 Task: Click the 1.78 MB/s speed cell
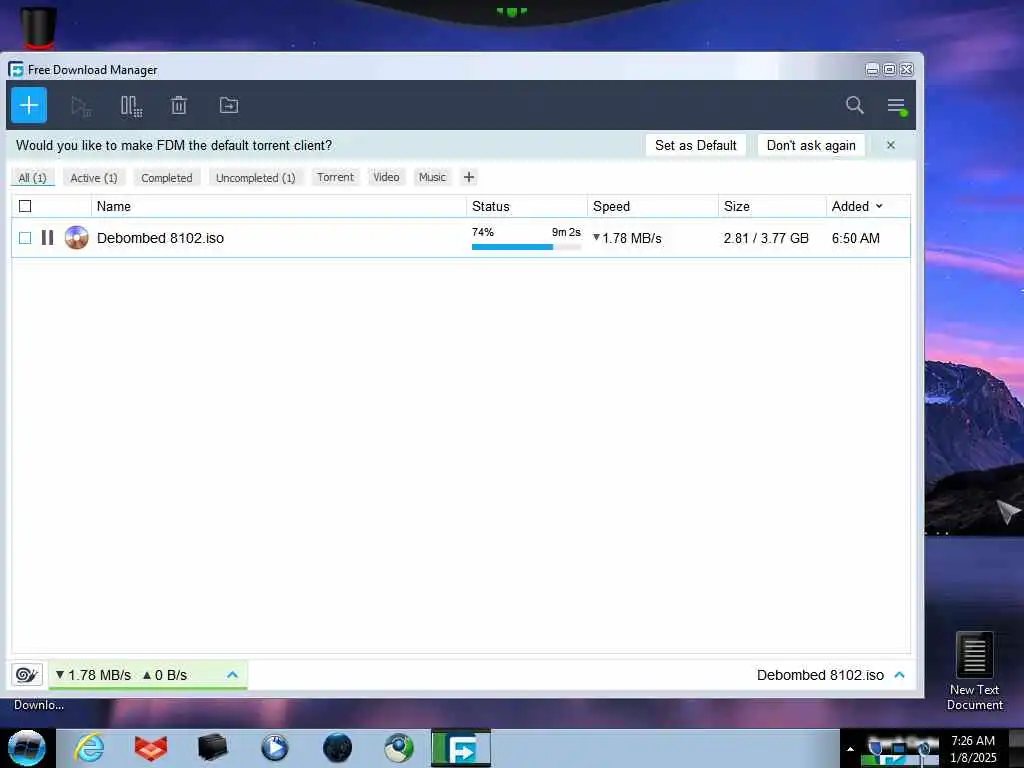pyautogui.click(x=627, y=238)
